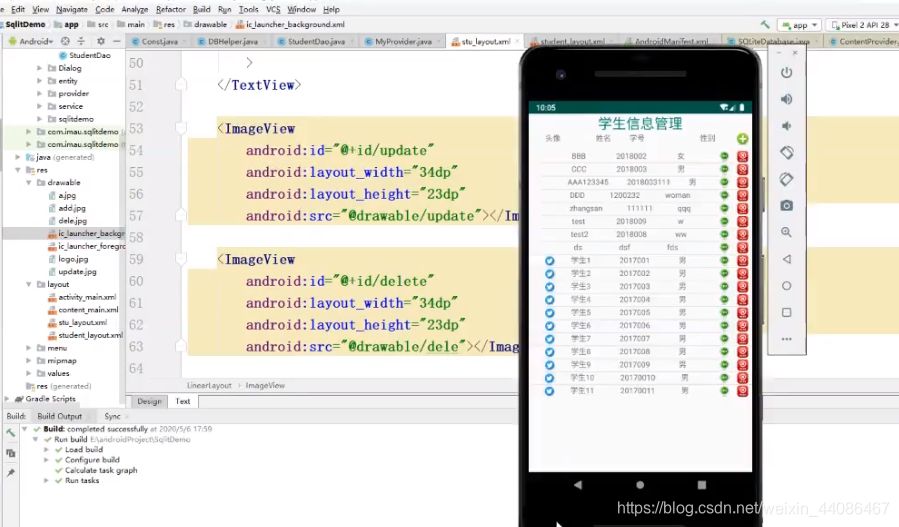Switch to Build Output tab

(x=60, y=416)
